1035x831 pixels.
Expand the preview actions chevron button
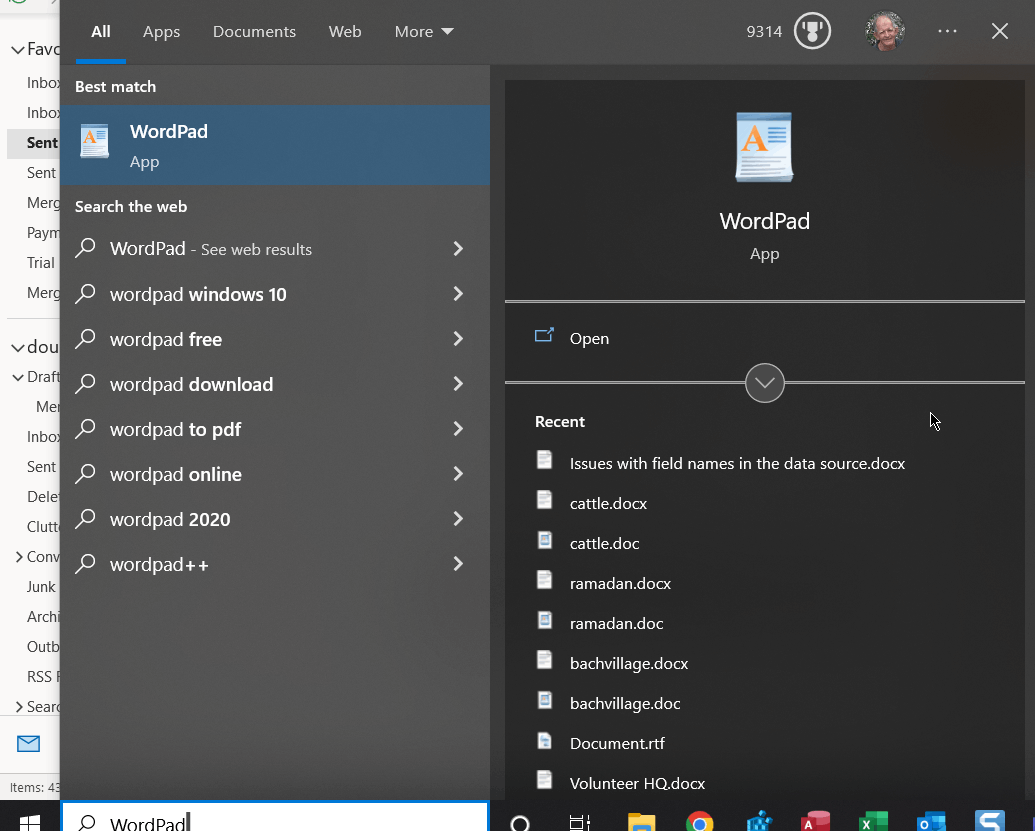pos(764,383)
